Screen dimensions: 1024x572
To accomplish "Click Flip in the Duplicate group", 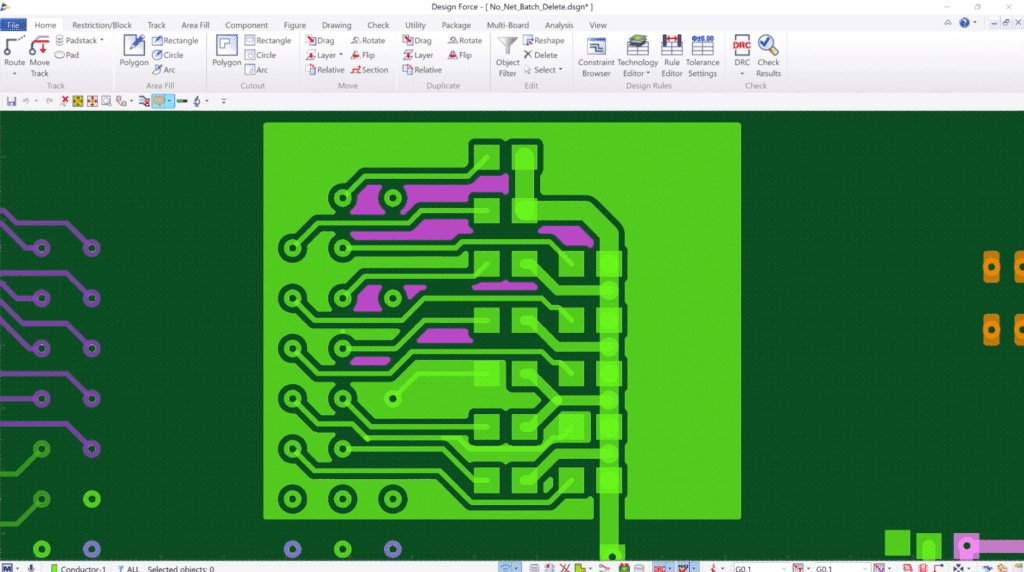I will pos(460,55).
